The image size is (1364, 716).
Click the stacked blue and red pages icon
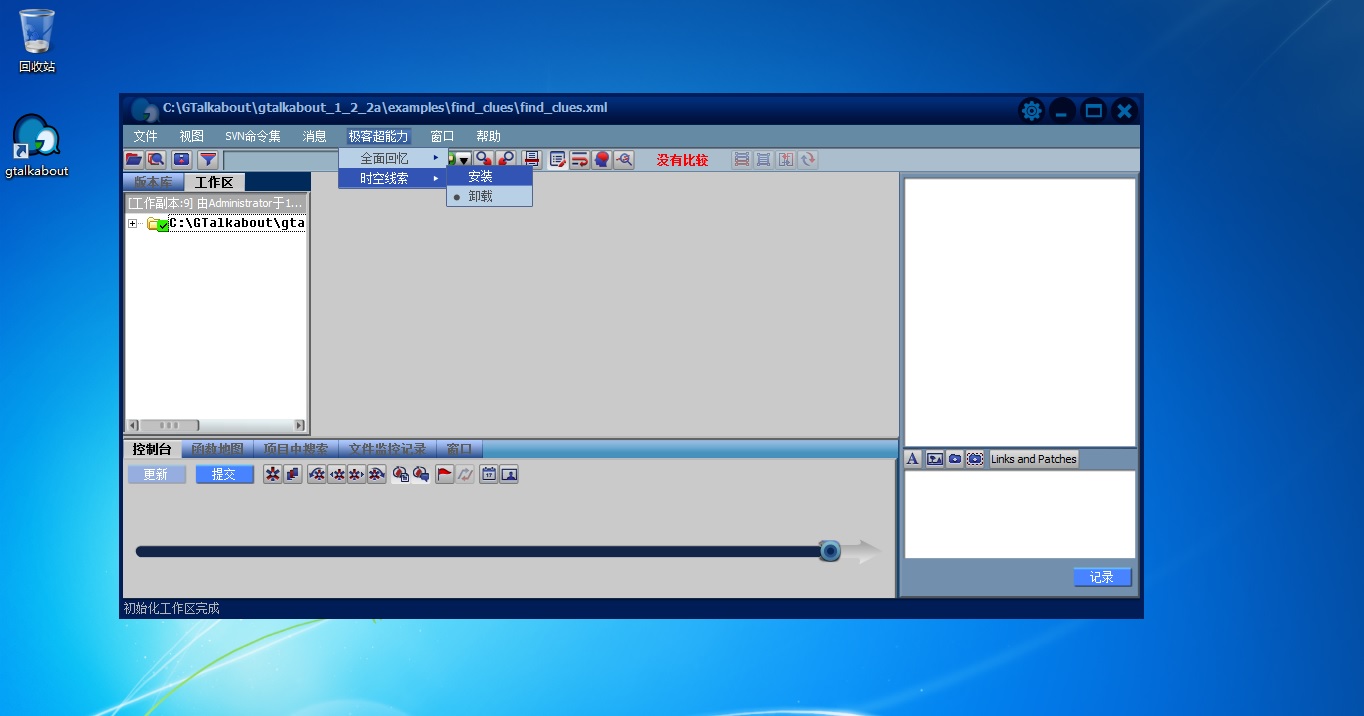293,474
